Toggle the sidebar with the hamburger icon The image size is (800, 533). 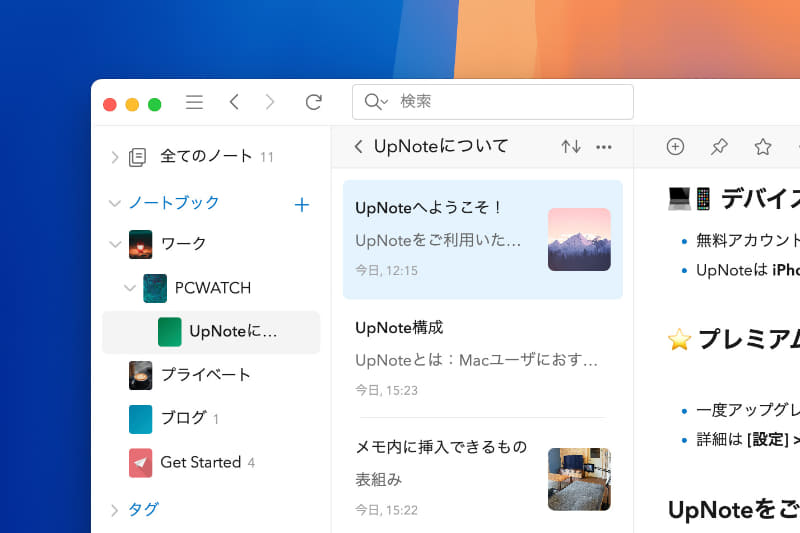point(194,102)
